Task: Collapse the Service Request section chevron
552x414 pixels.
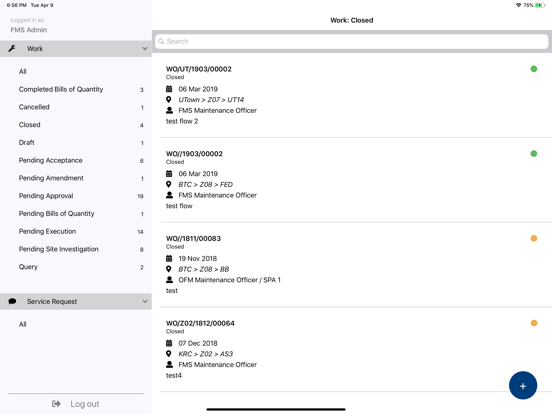Action: (145, 301)
